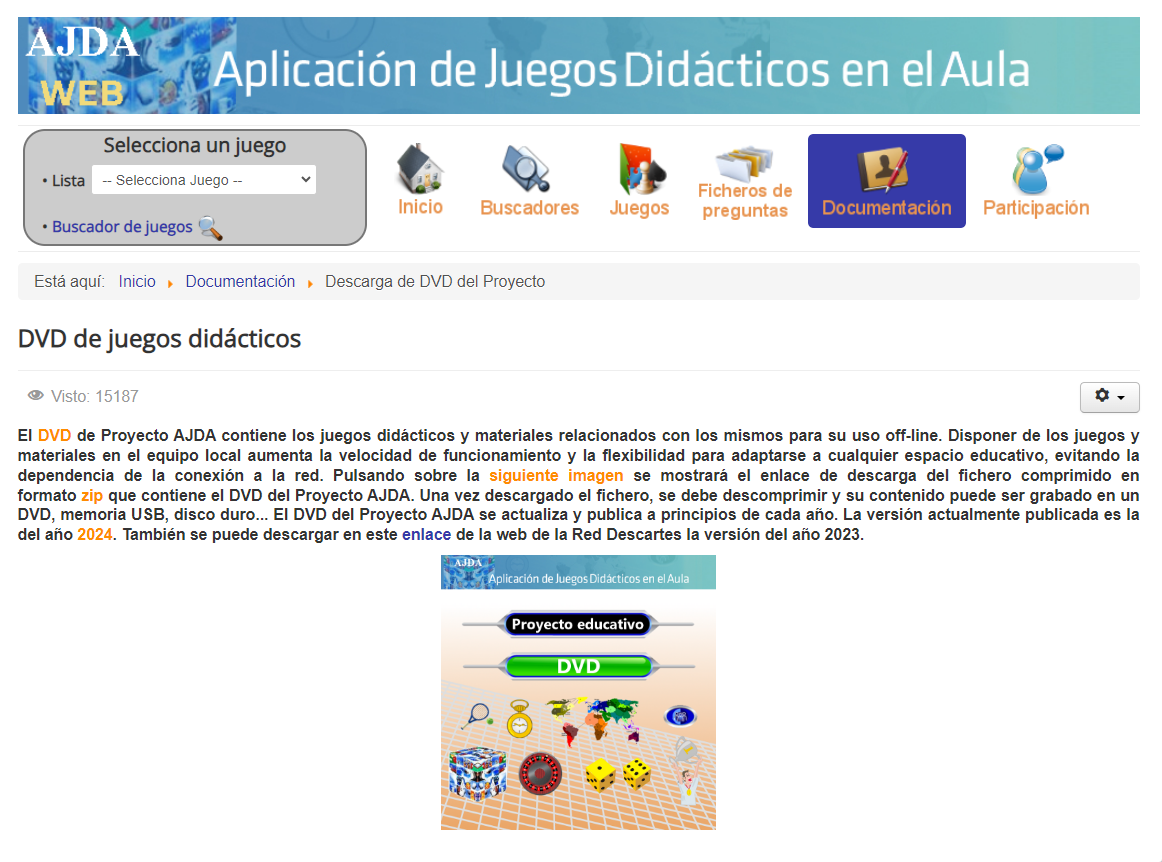Viewport: 1162px width, 862px height.
Task: Open Buscadores magnifier icon
Action: pos(527,167)
